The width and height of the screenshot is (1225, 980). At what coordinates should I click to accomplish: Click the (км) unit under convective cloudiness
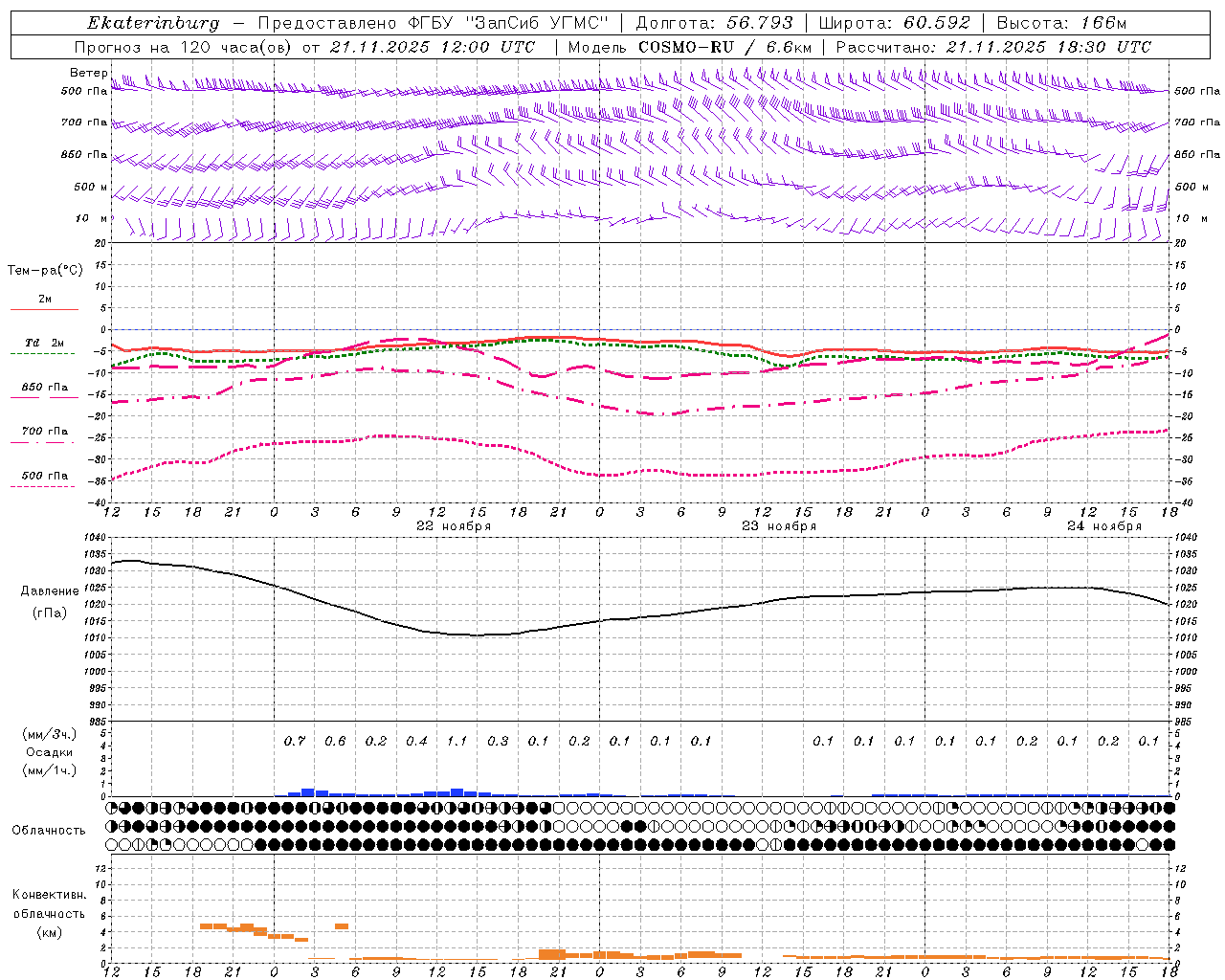[49, 931]
